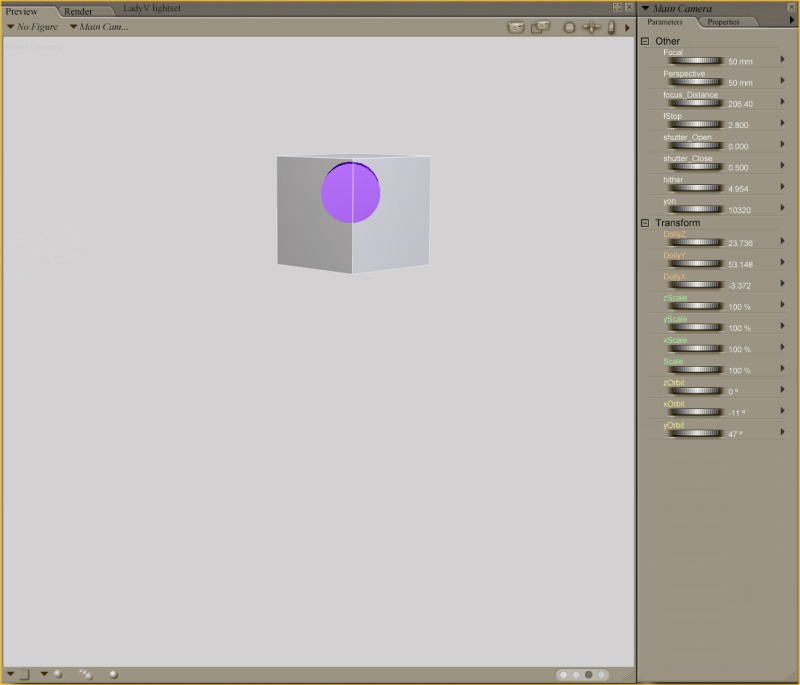Click the zScale parameter label
Image resolution: width=800 pixels, height=685 pixels.
[675, 298]
